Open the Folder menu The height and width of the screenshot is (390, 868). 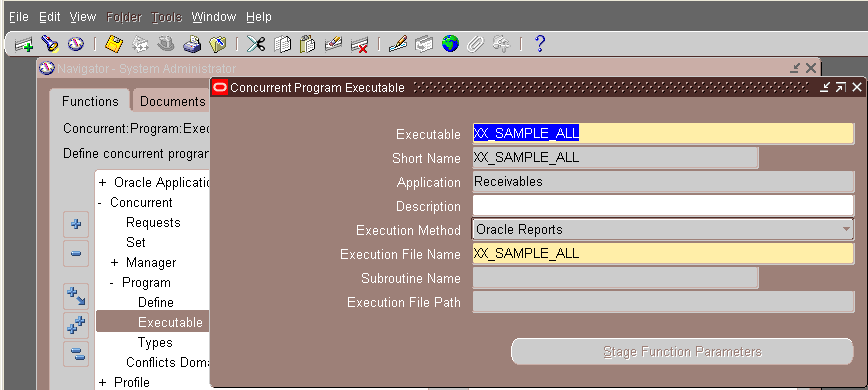pos(125,17)
